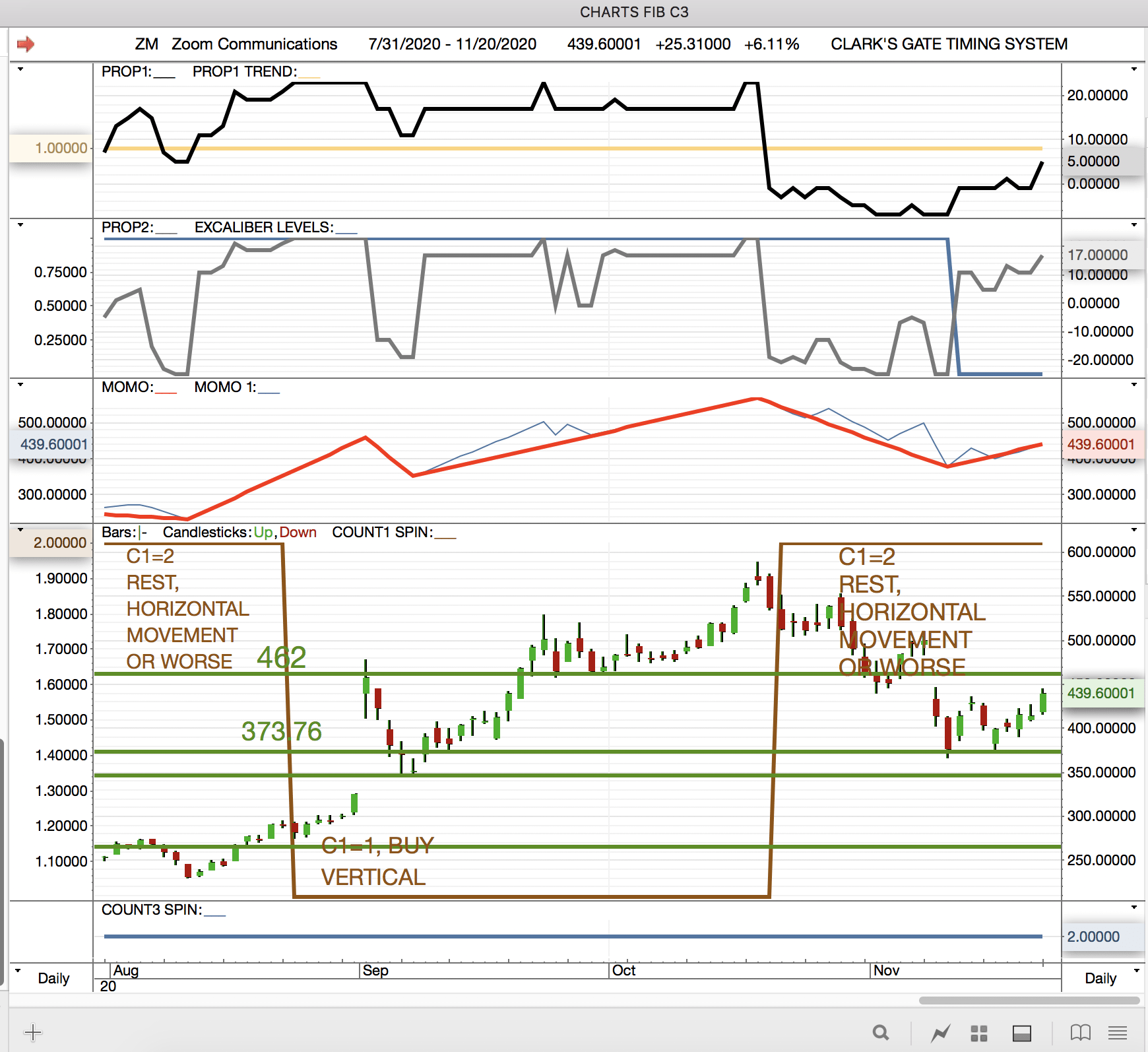Click the green Up candlestick color label
This screenshot has height=1052, width=1148.
[263, 532]
